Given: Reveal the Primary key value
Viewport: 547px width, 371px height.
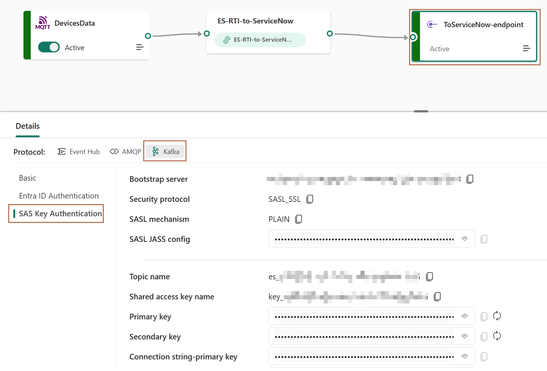Looking at the screenshot, I should click(464, 316).
